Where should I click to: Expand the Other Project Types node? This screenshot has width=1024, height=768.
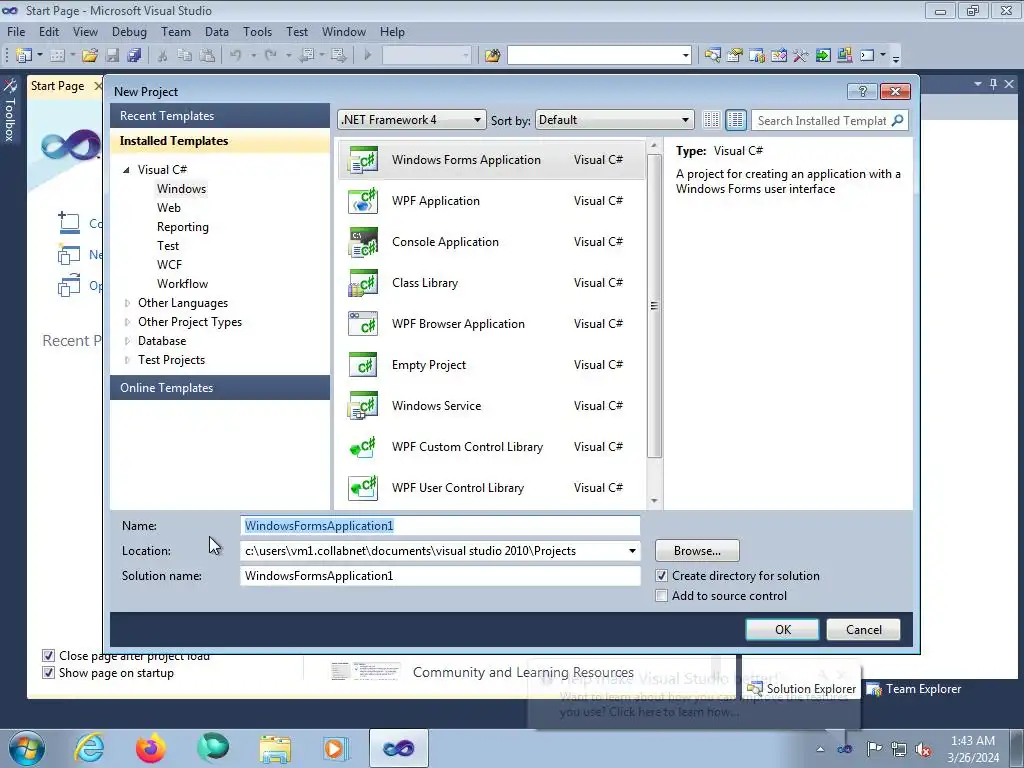(x=127, y=322)
